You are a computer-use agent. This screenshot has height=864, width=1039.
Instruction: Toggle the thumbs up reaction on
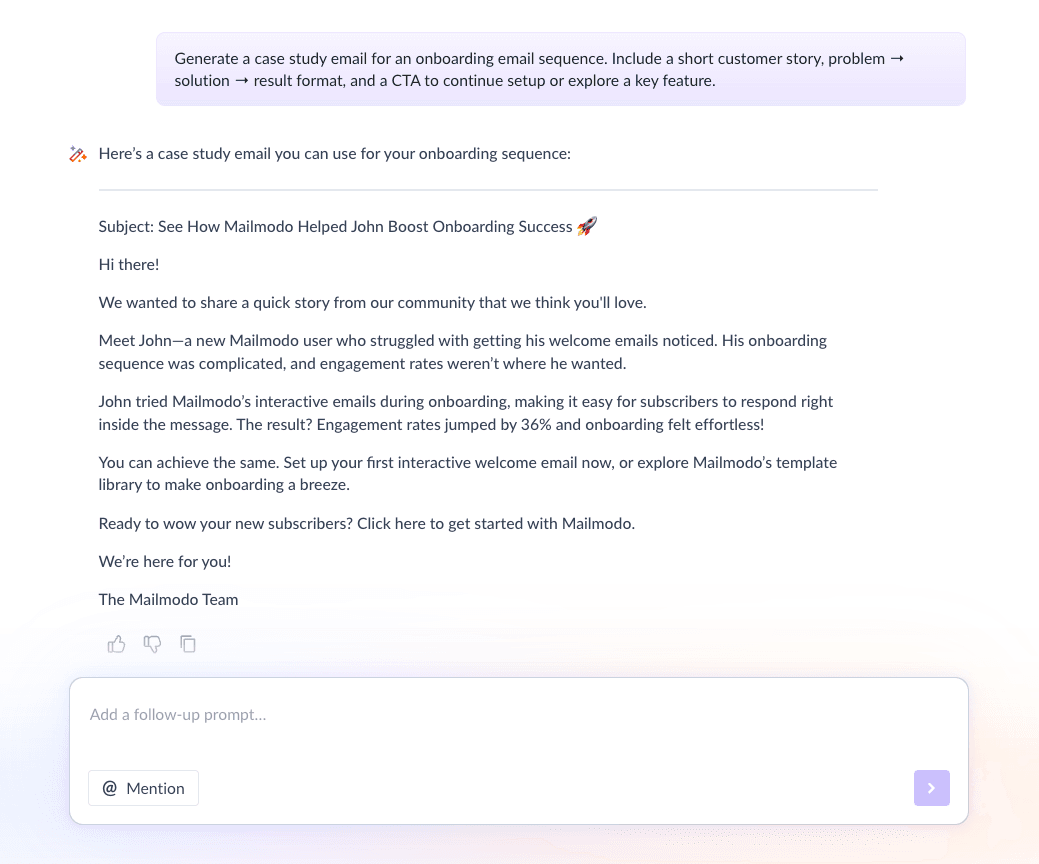click(116, 644)
